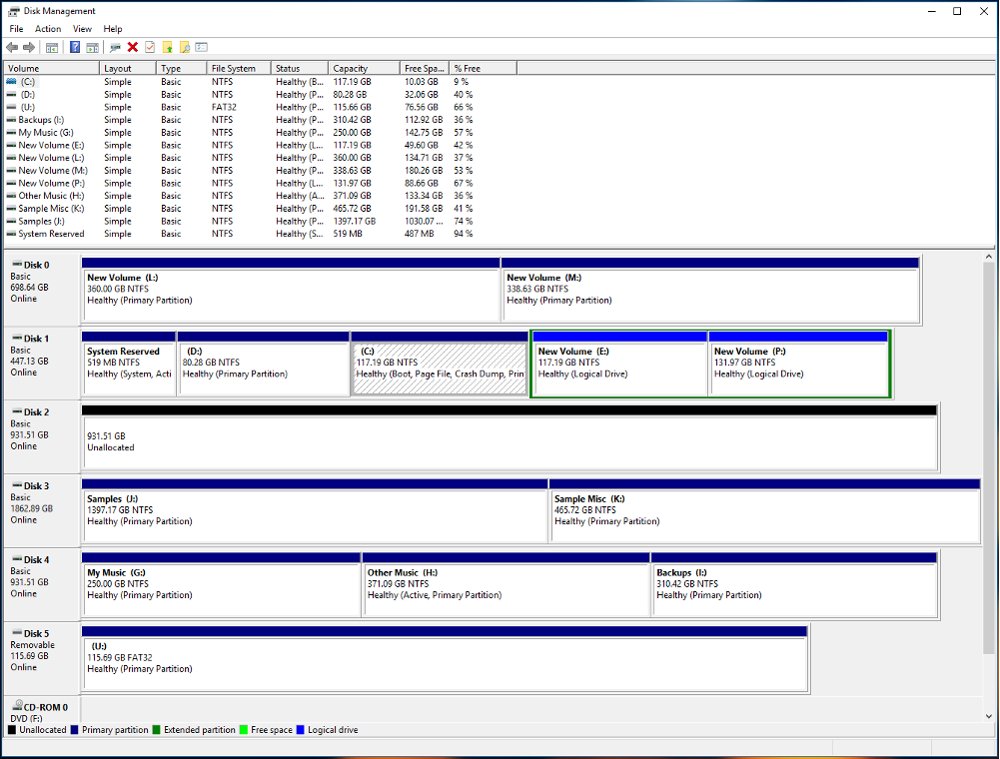Image resolution: width=1000 pixels, height=759 pixels.
Task: Click the Disk 0 label panel
Action: click(41, 290)
